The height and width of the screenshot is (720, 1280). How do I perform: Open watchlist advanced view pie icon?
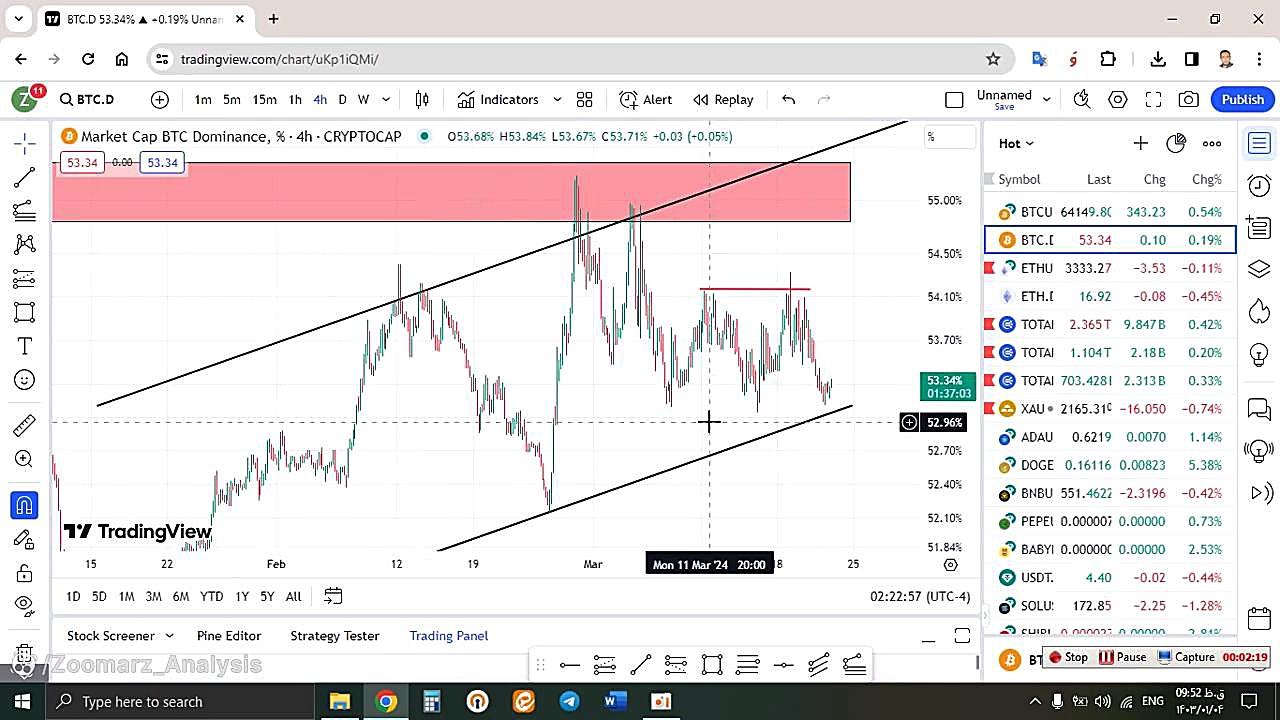[1176, 143]
